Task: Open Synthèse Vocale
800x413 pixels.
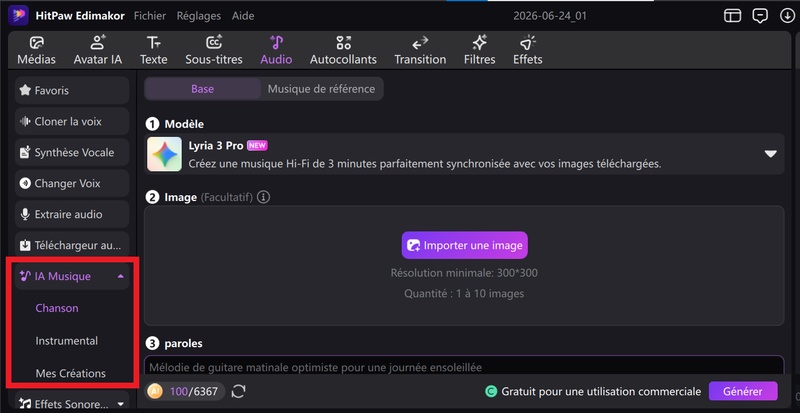Action: tap(72, 152)
